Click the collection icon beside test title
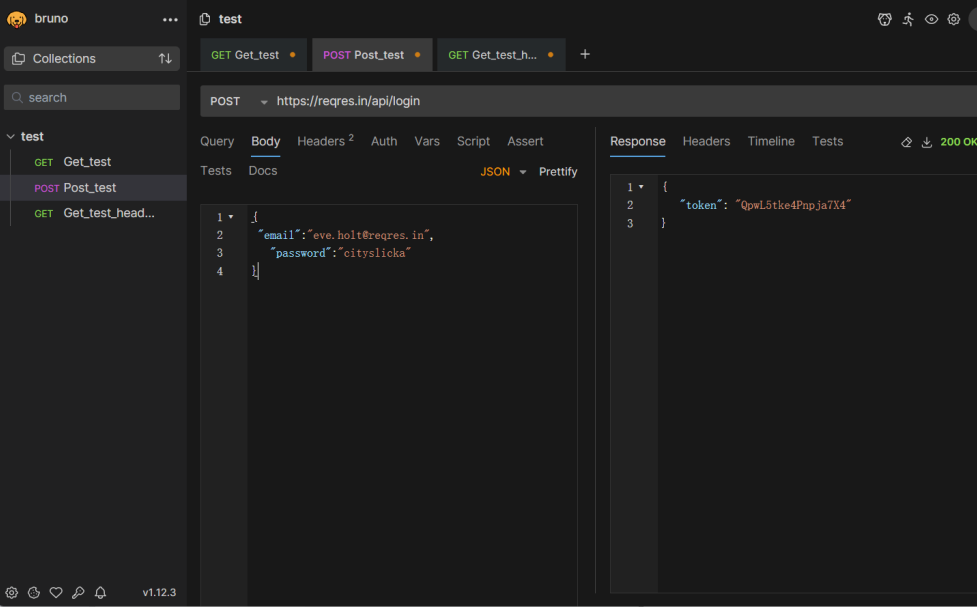Screen dimensions: 977x607 (204, 19)
